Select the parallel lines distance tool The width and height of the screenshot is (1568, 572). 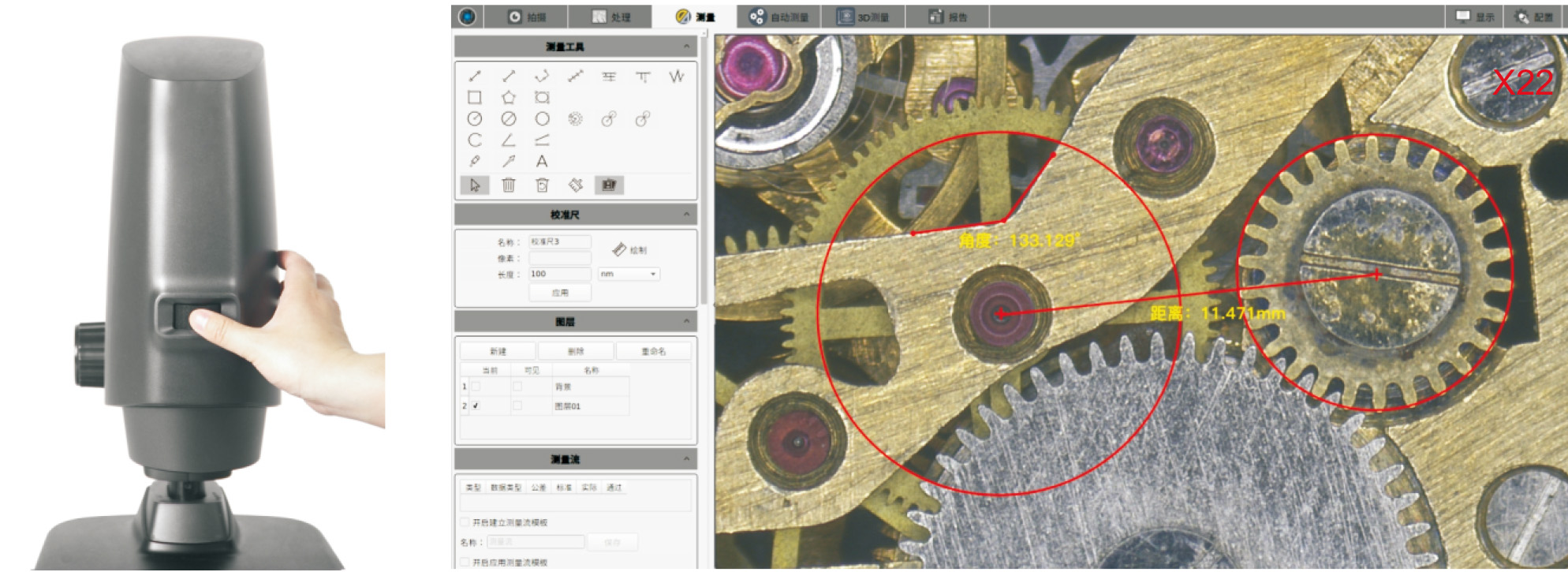click(x=609, y=77)
